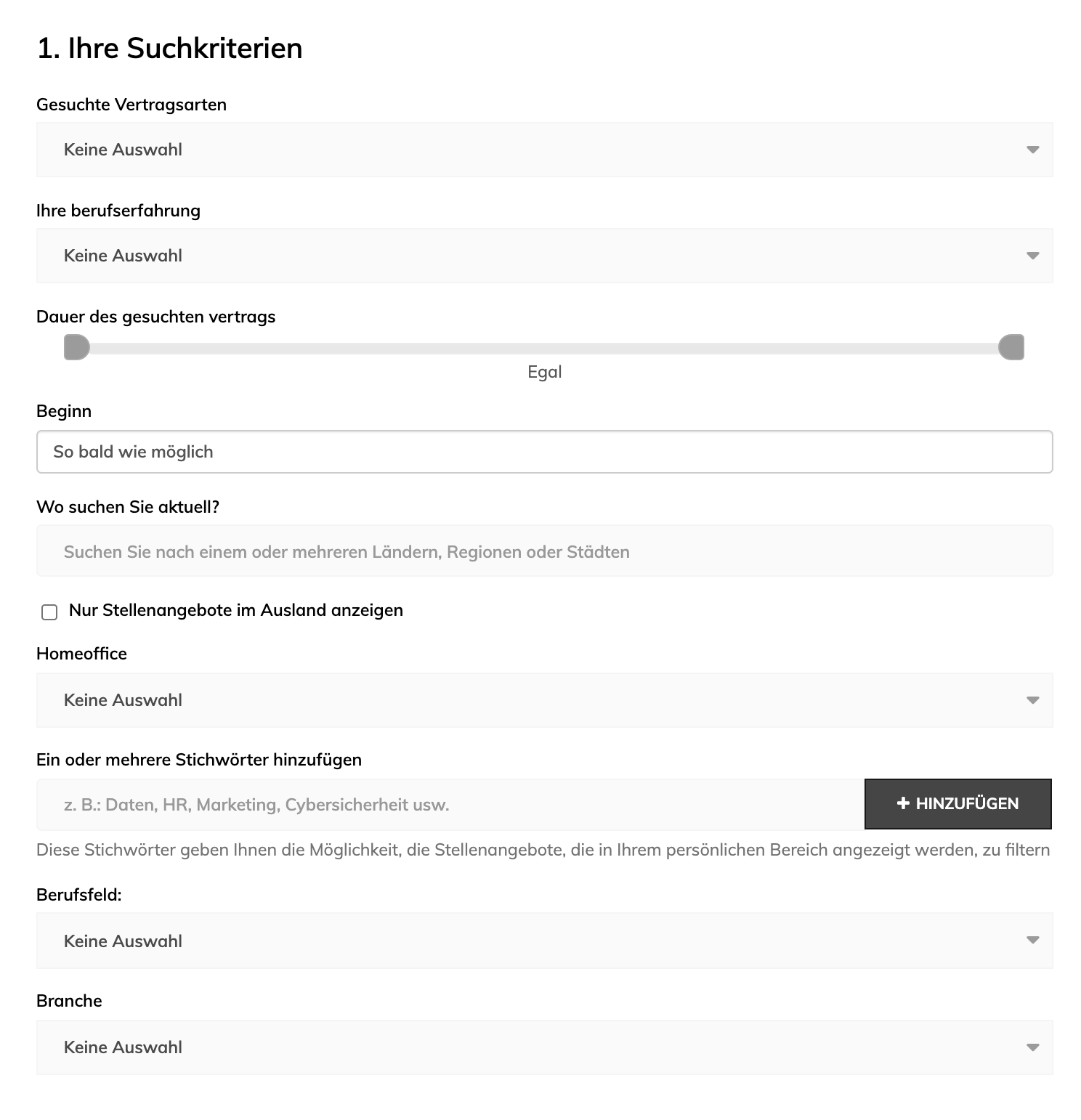Click the arrow icon in Ihre berufserfahrung field

click(x=1032, y=256)
